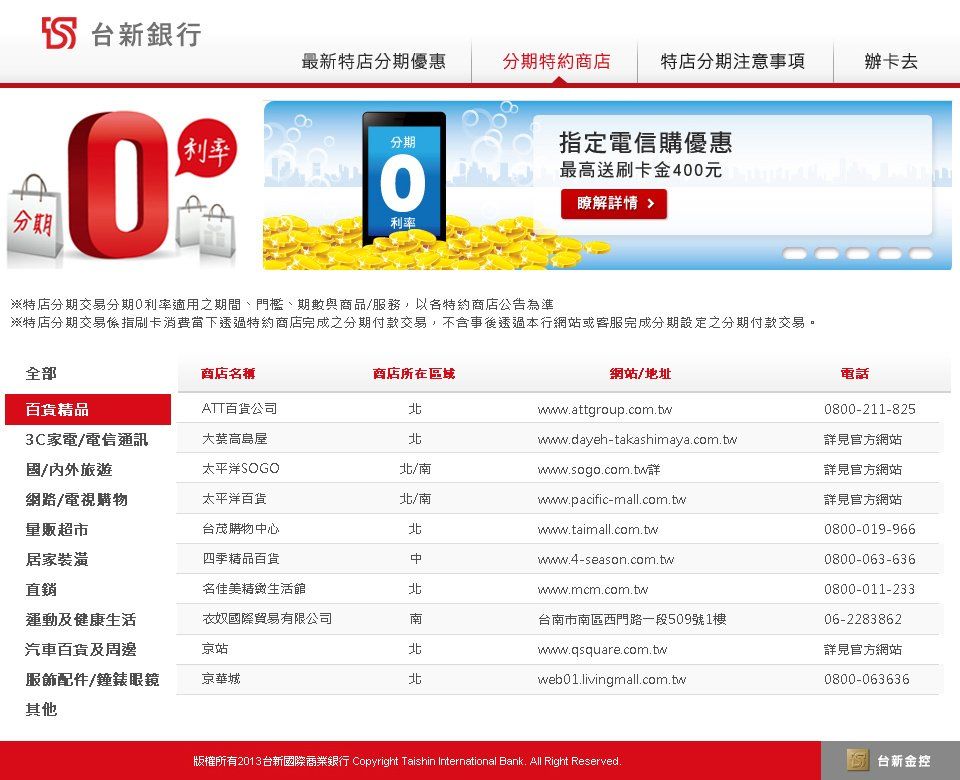This screenshot has height=780, width=960.
Task: Visit the www.4-season.com.tw link
Action: [606, 560]
